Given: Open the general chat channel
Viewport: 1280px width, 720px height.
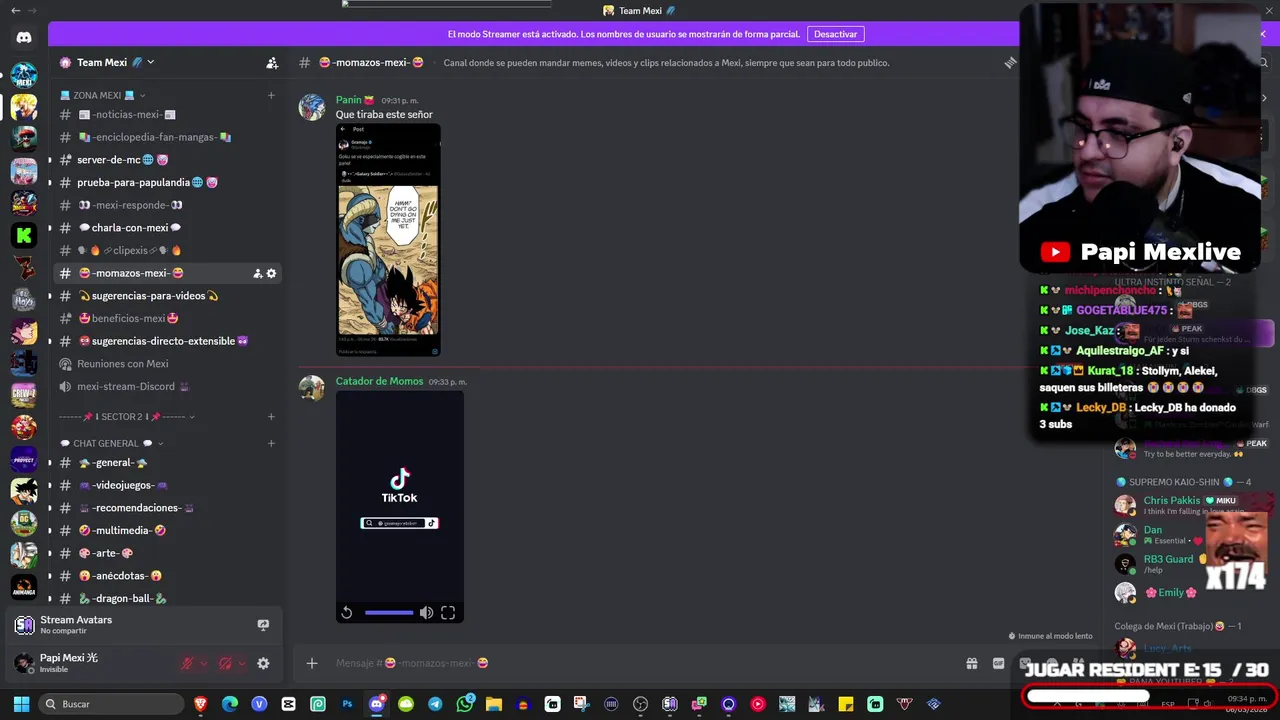Looking at the screenshot, I should [168, 463].
